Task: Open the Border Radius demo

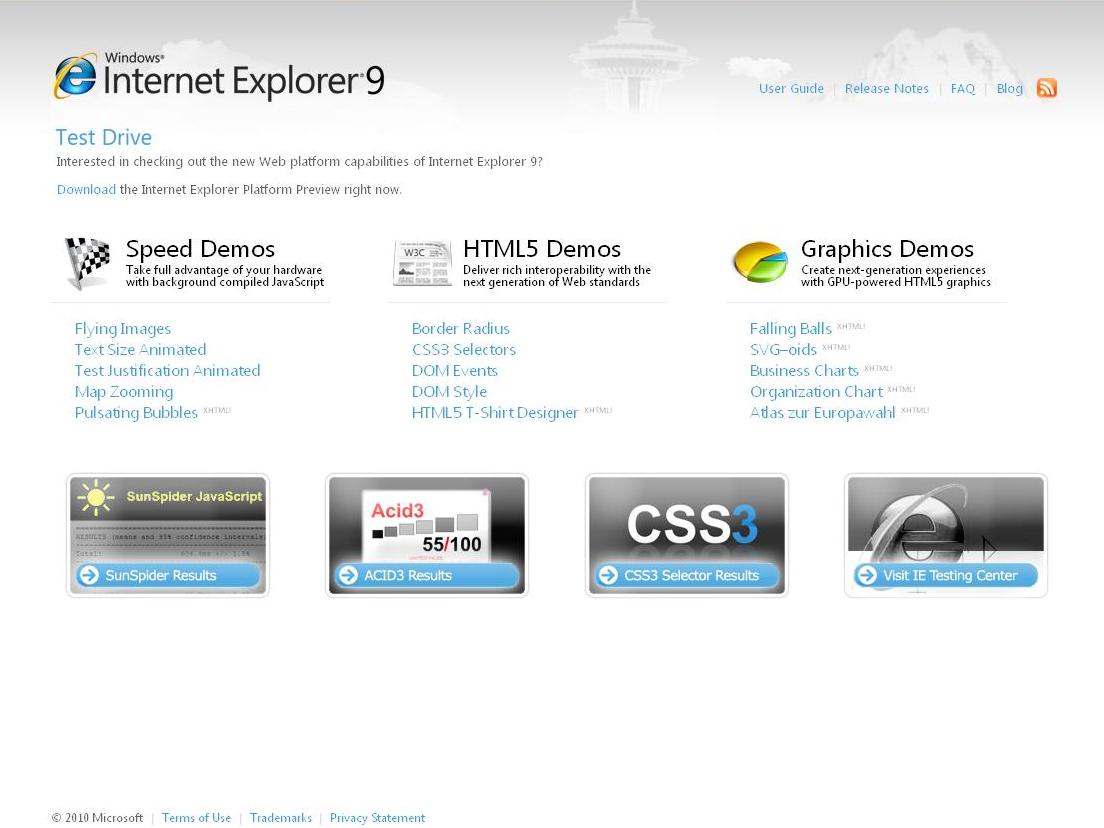Action: coord(460,329)
